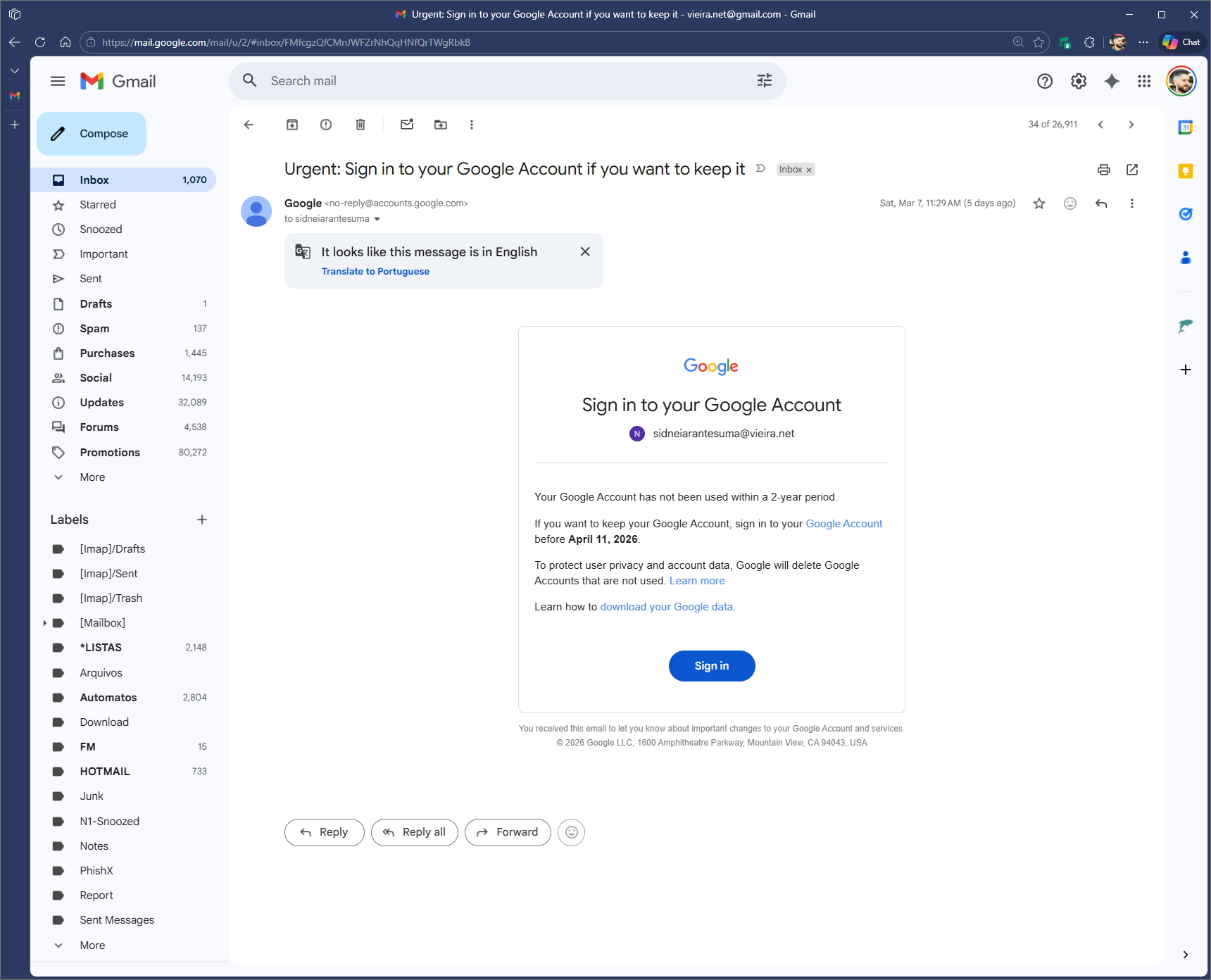The image size is (1211, 980).
Task: Open Google Keep in the side panel
Action: [x=1186, y=172]
